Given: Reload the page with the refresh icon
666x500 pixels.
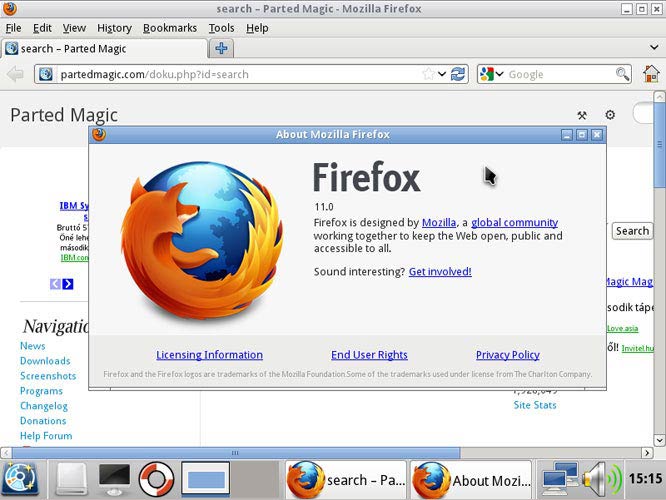Looking at the screenshot, I should click(458, 74).
